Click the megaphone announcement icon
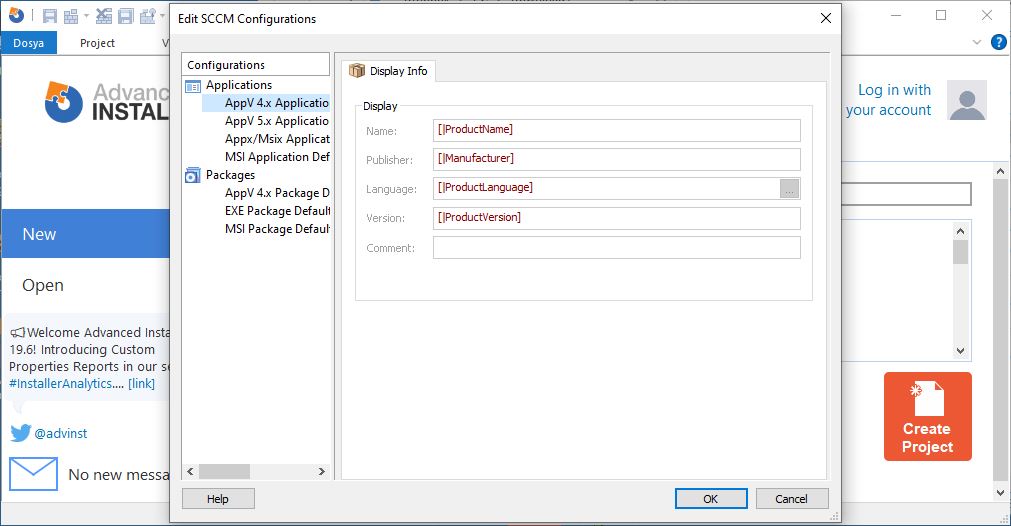The image size is (1011, 526). click(17, 333)
